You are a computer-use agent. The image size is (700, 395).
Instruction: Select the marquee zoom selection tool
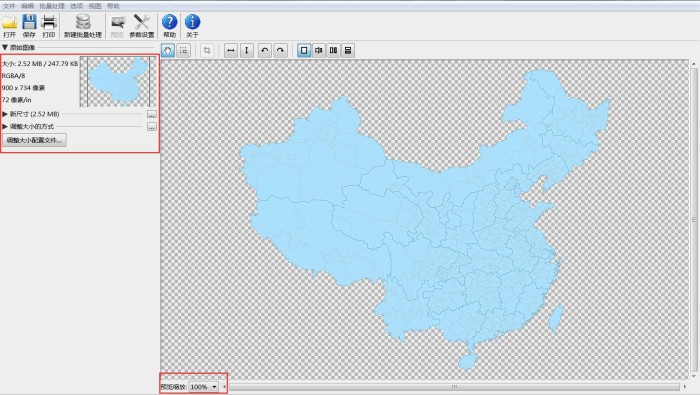pos(183,50)
